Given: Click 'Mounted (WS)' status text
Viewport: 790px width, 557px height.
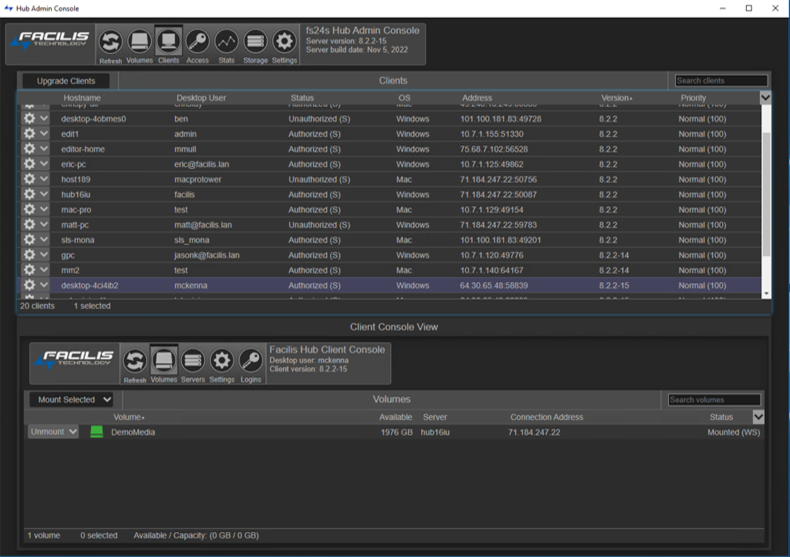Looking at the screenshot, I should coord(734,432).
